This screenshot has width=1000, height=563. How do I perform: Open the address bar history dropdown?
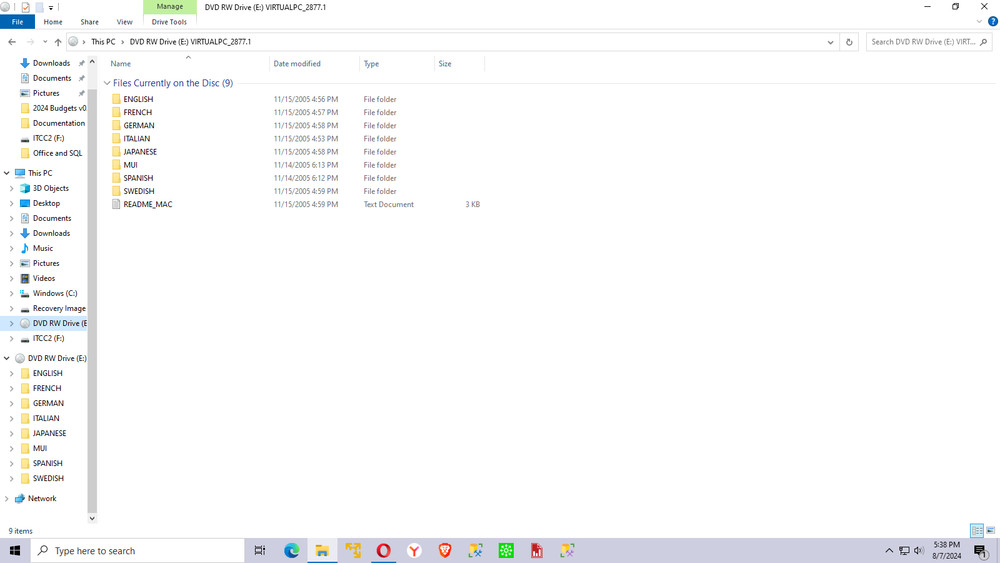pos(830,42)
